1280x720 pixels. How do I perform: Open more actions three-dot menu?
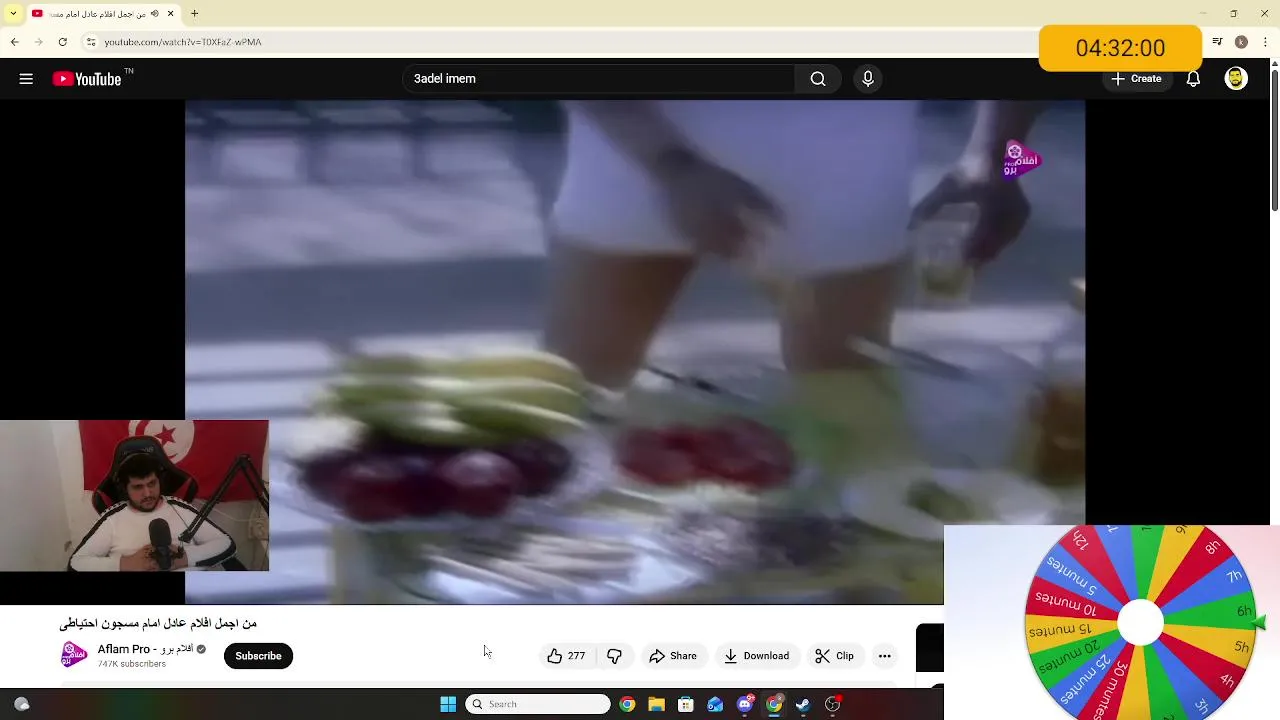tap(884, 656)
